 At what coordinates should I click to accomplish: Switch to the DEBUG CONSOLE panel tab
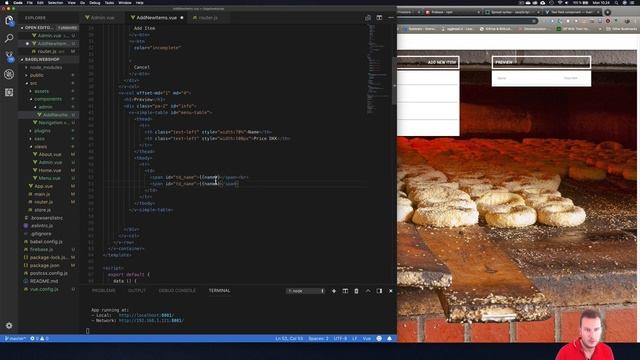[177, 291]
